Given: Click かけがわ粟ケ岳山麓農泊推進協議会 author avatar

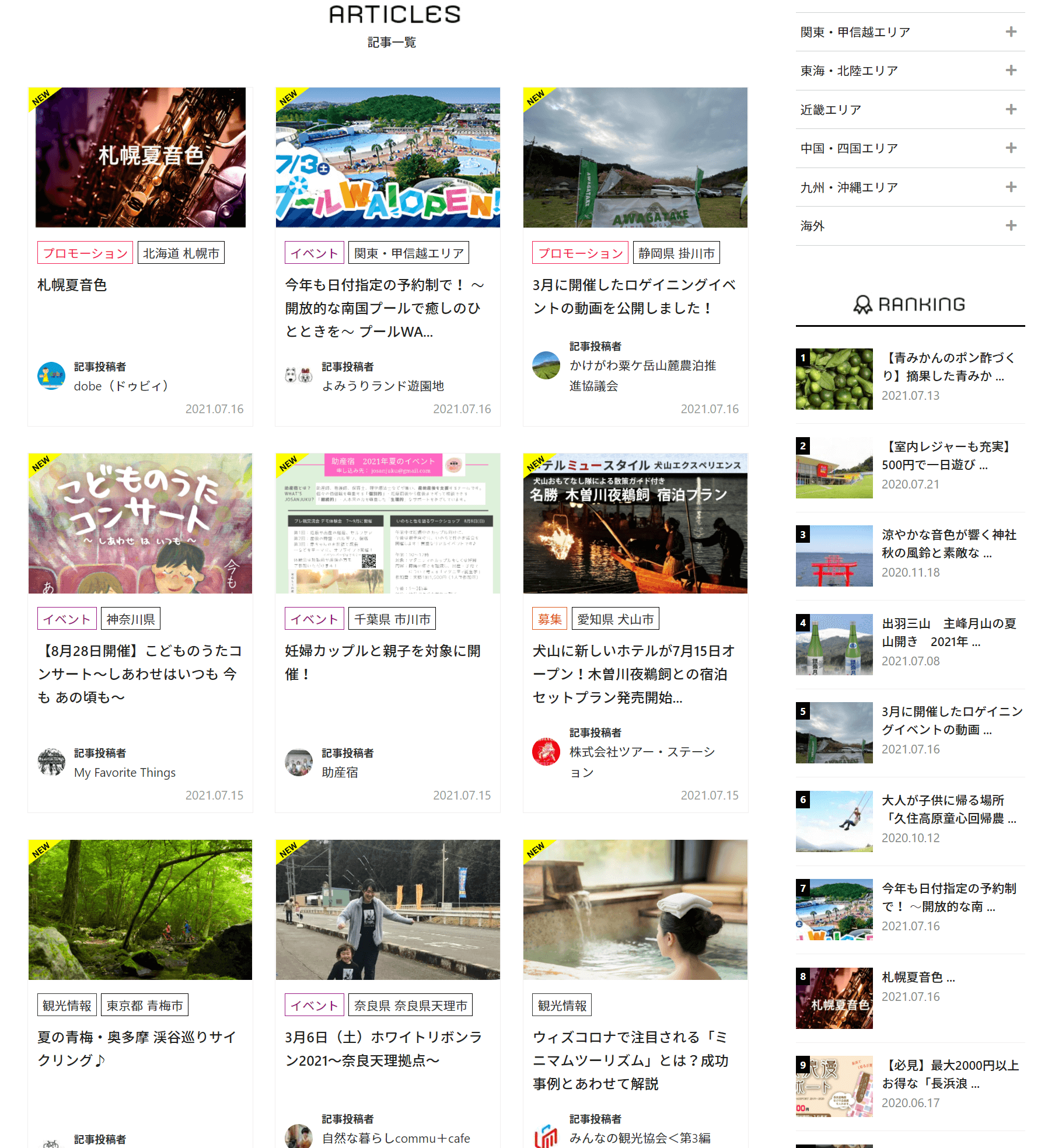Looking at the screenshot, I should point(546,365).
